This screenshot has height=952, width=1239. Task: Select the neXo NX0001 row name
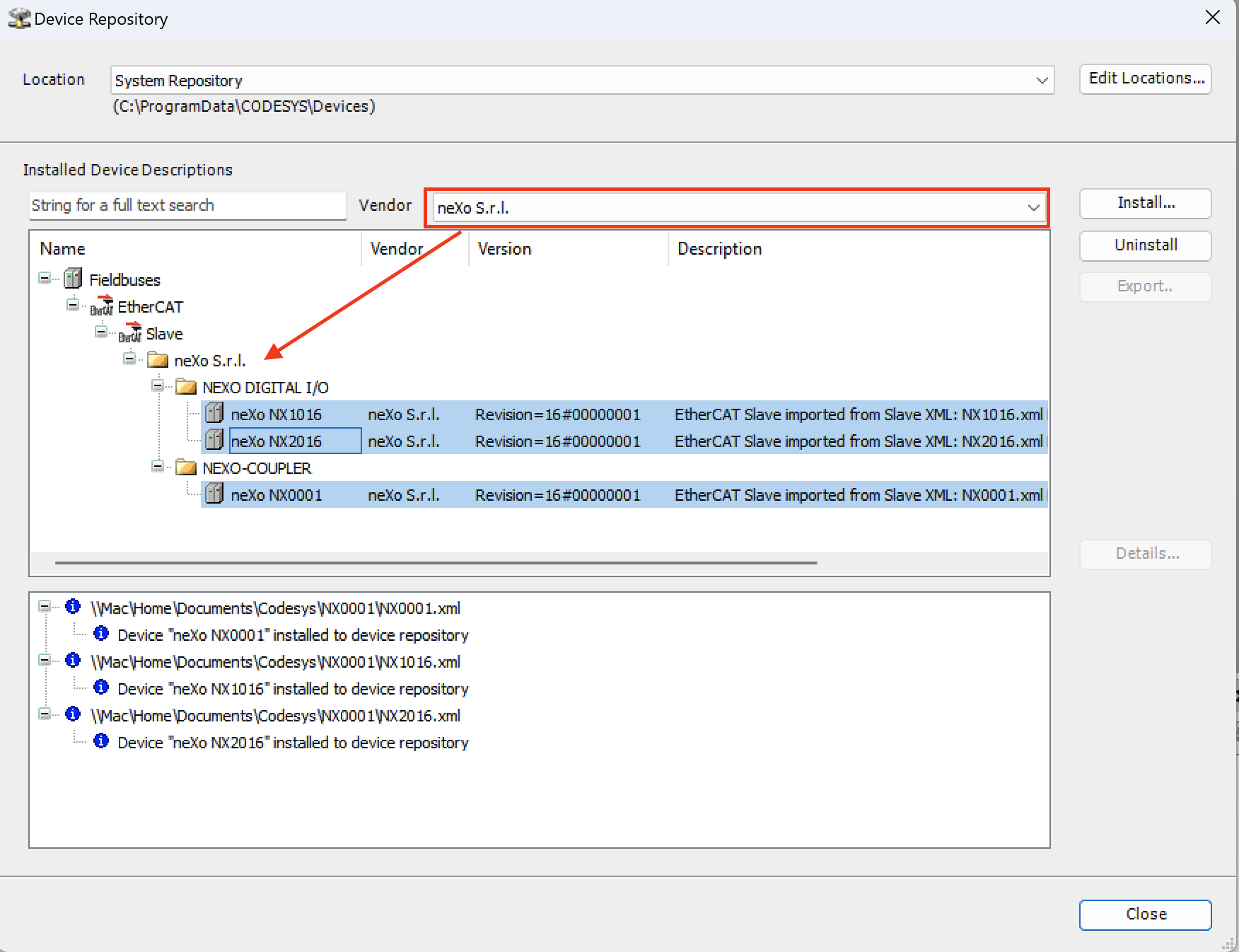tap(277, 495)
